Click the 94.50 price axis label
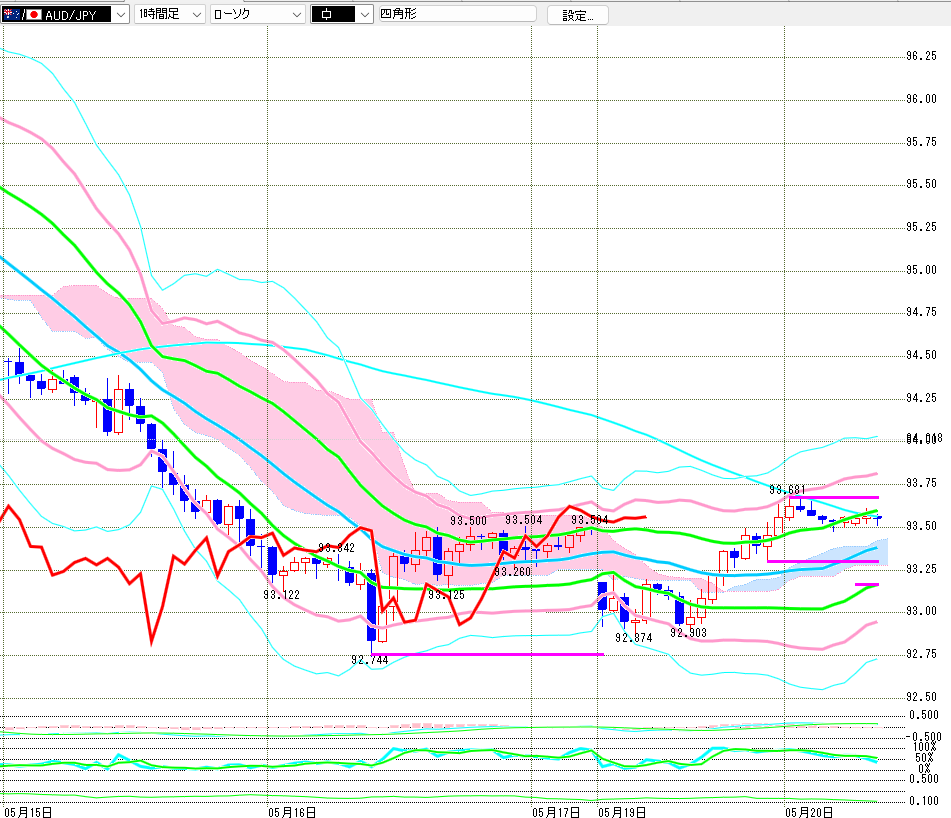This screenshot has width=951, height=818. 921,355
